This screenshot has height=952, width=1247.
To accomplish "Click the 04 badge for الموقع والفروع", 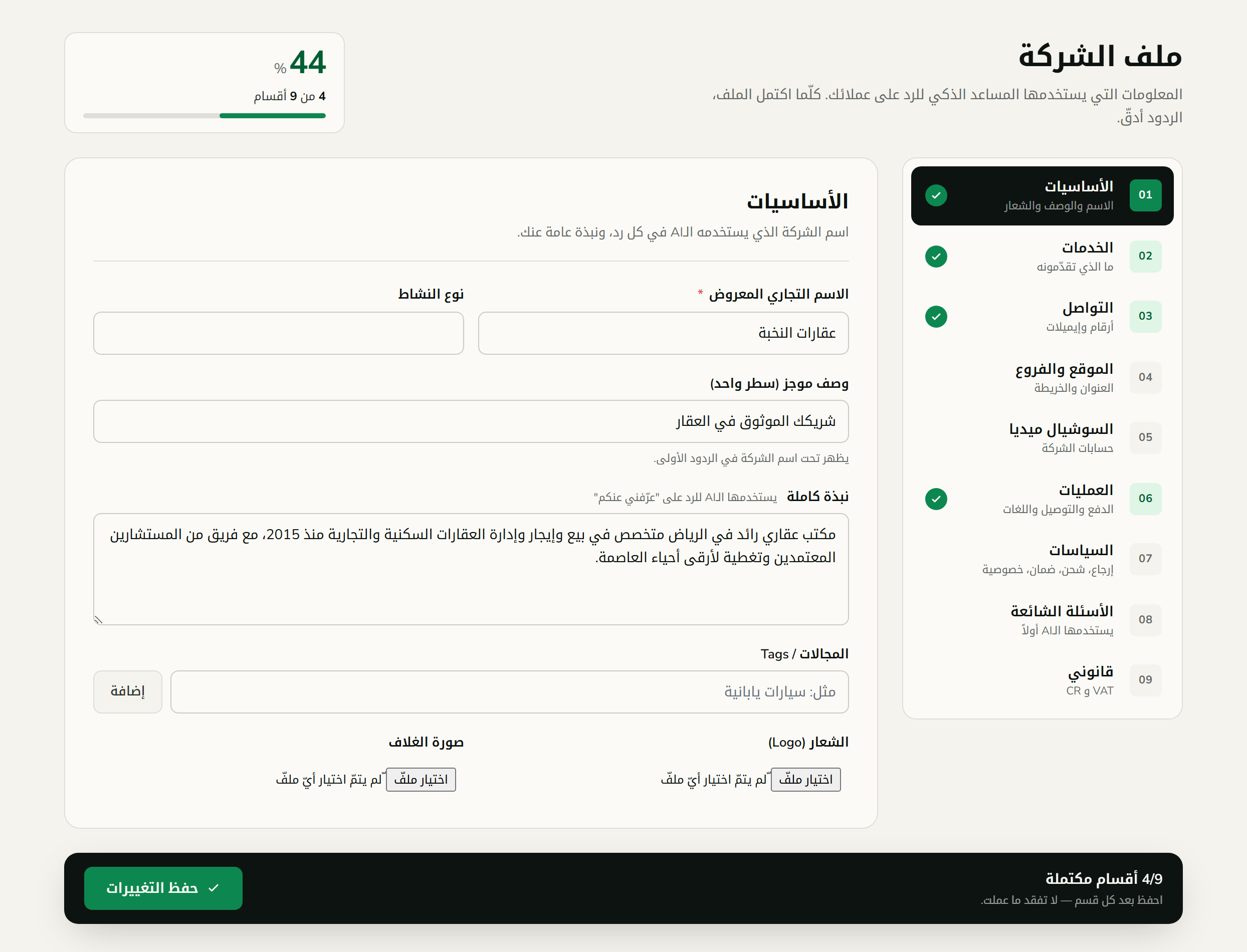I will pos(1145,377).
